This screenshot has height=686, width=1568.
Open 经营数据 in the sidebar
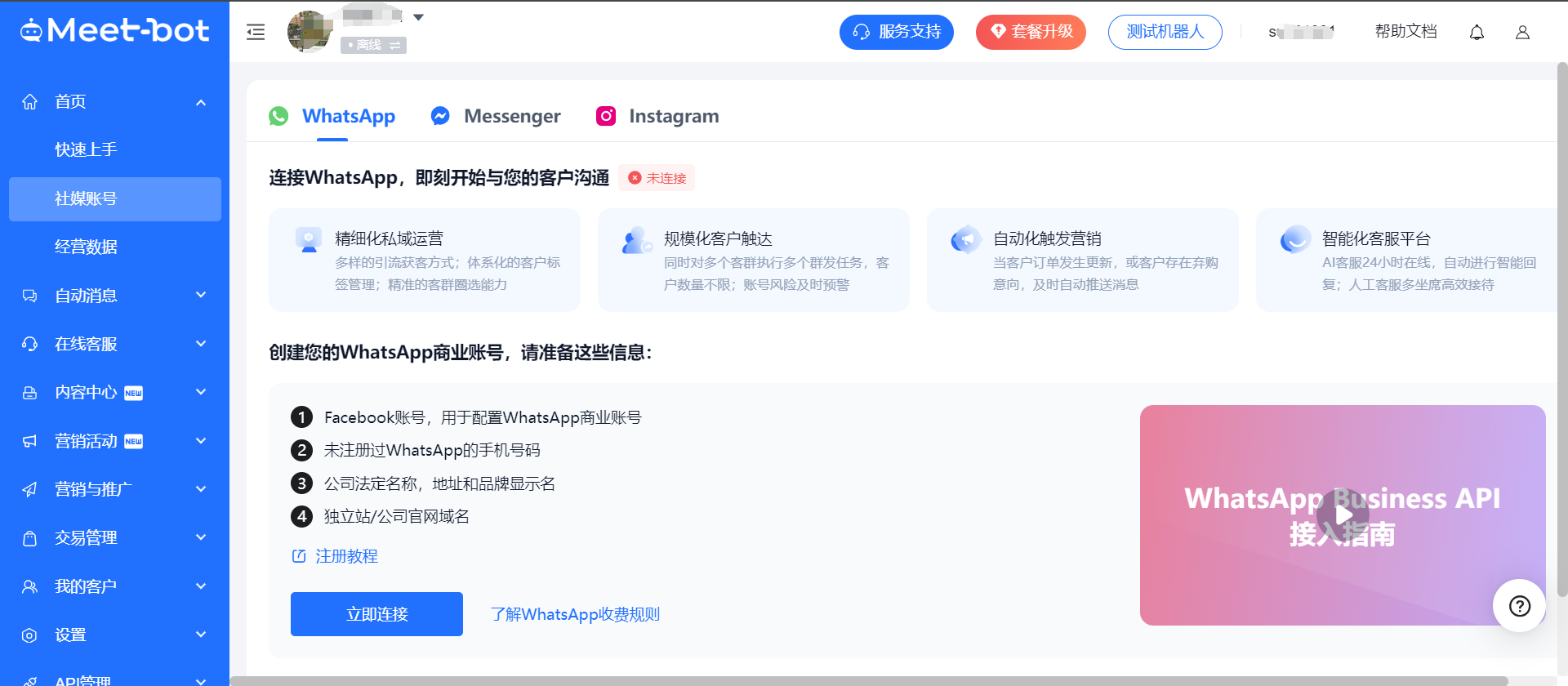click(x=86, y=247)
